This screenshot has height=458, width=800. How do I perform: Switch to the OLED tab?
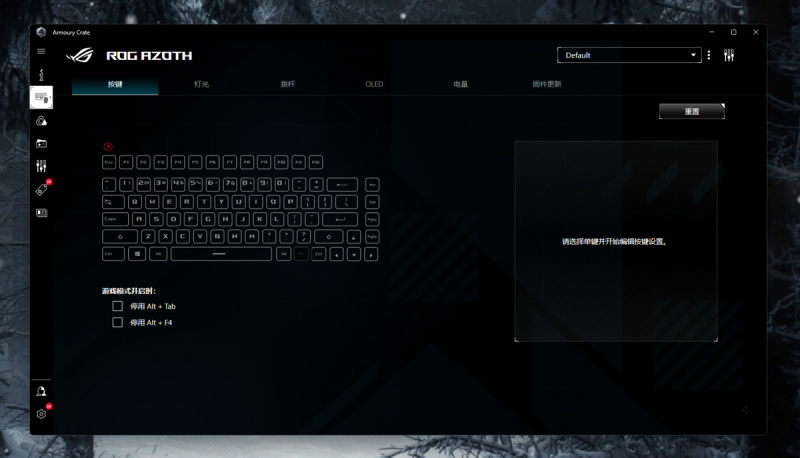374,84
